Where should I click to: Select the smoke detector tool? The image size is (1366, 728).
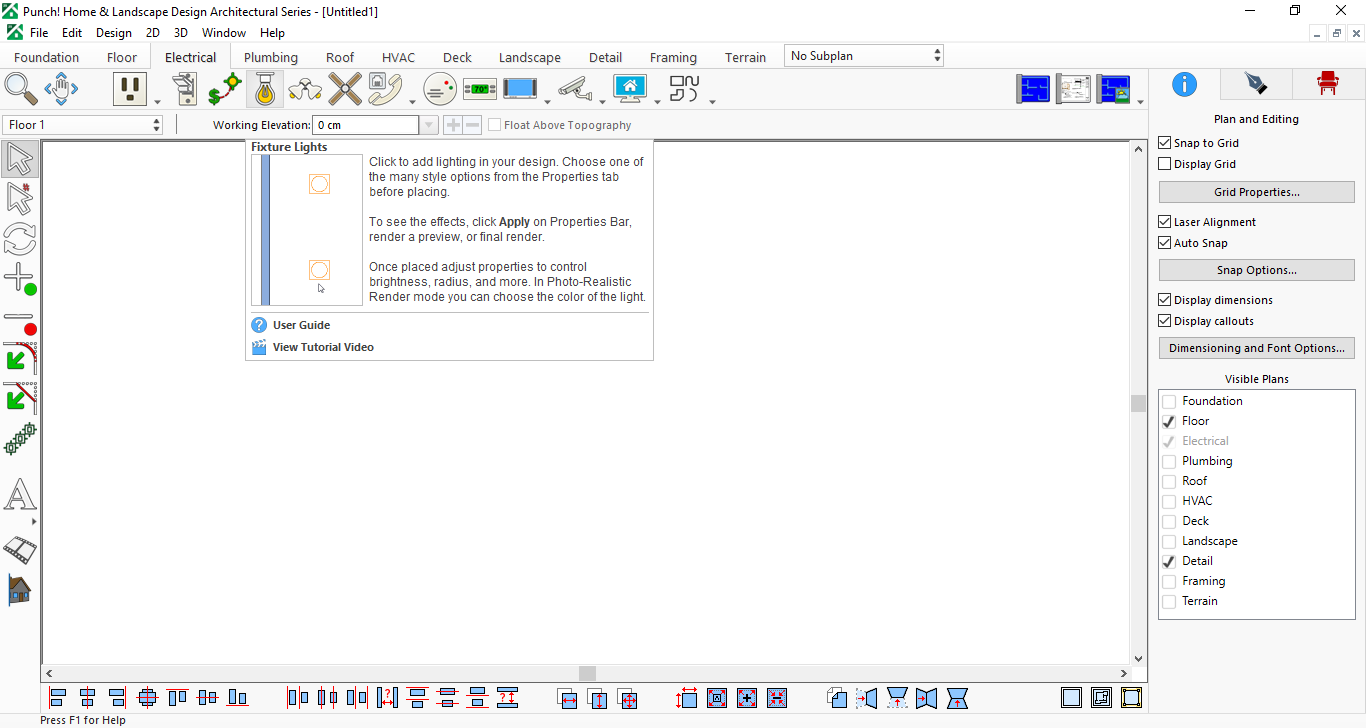coord(440,89)
